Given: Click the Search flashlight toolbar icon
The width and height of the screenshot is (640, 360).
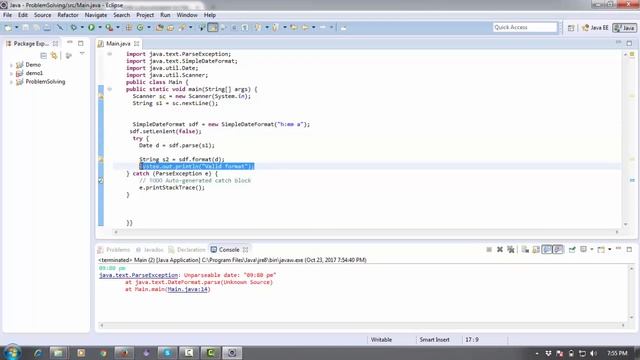Looking at the screenshot, I should [182, 28].
